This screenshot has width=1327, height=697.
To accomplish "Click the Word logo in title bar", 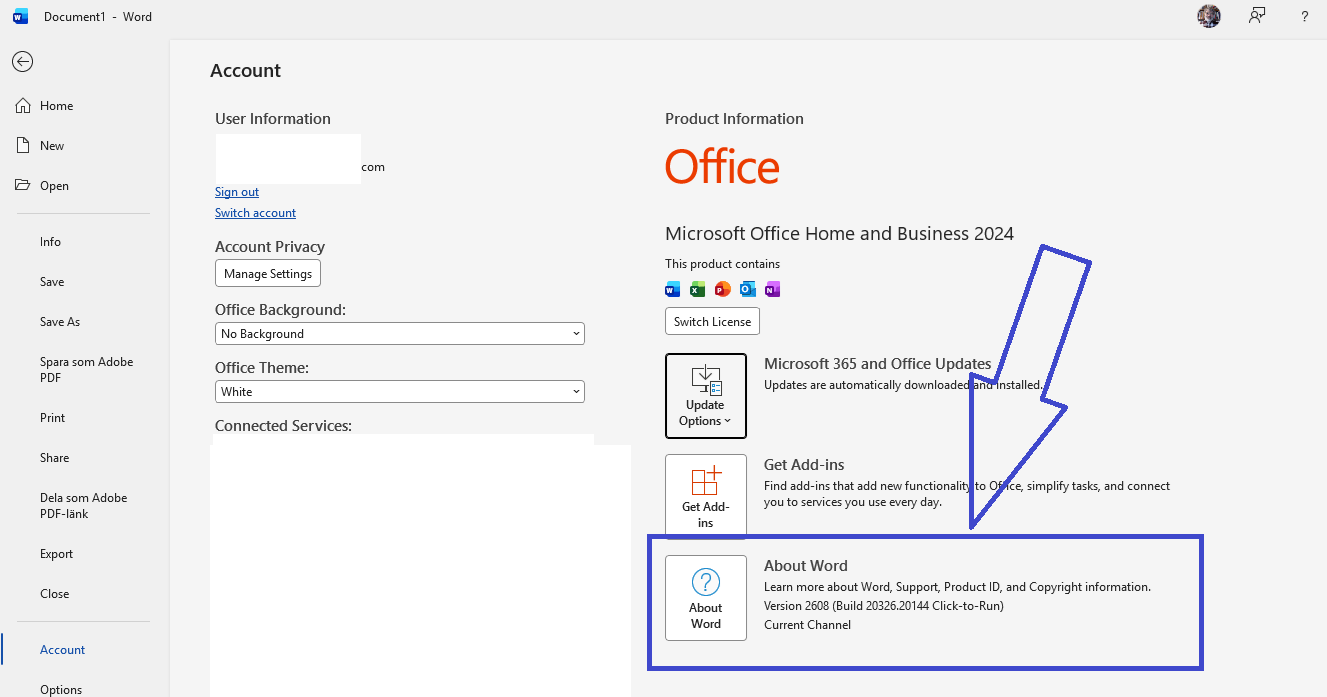I will [21, 17].
